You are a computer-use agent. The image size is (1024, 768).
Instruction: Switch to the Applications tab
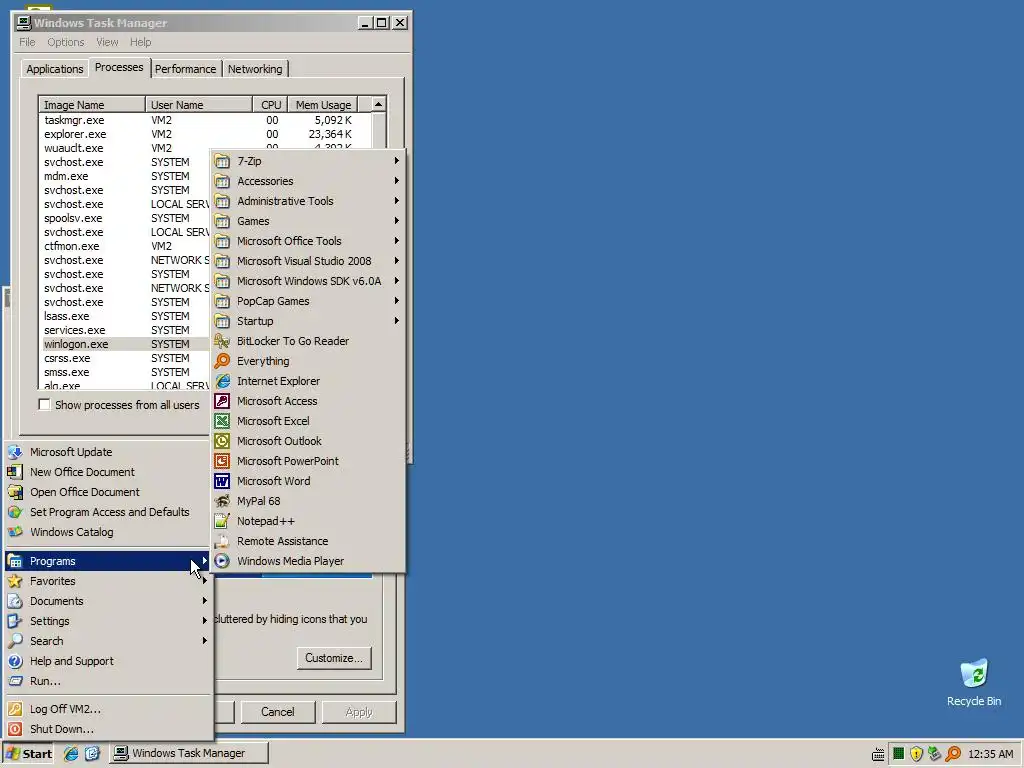pos(55,69)
